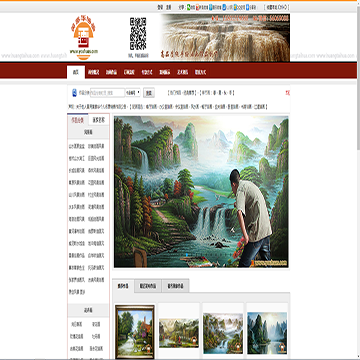Select the white active home tab
Viewport: 360px width, 360px height.
click(76, 72)
